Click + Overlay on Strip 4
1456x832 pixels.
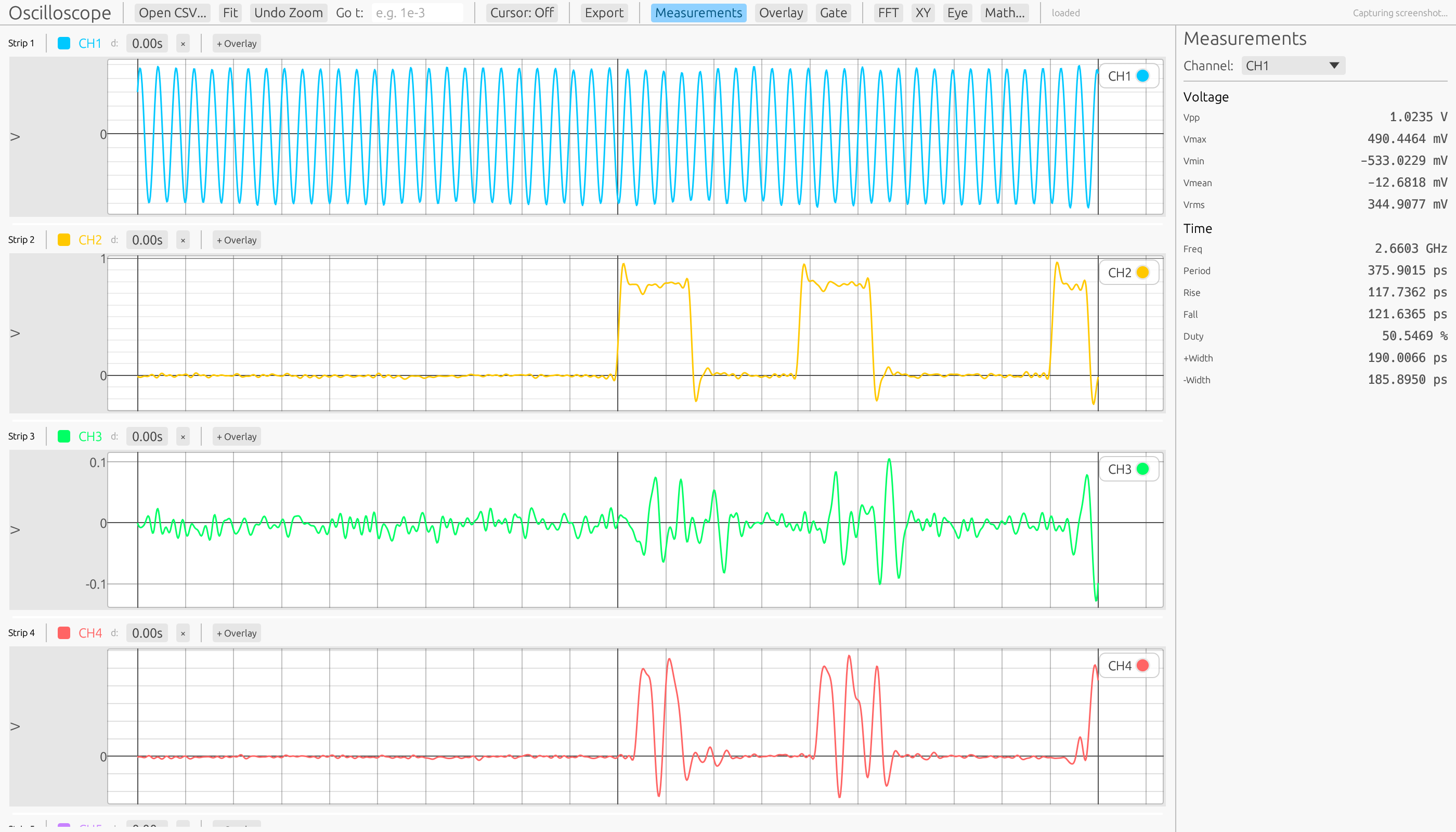click(237, 633)
